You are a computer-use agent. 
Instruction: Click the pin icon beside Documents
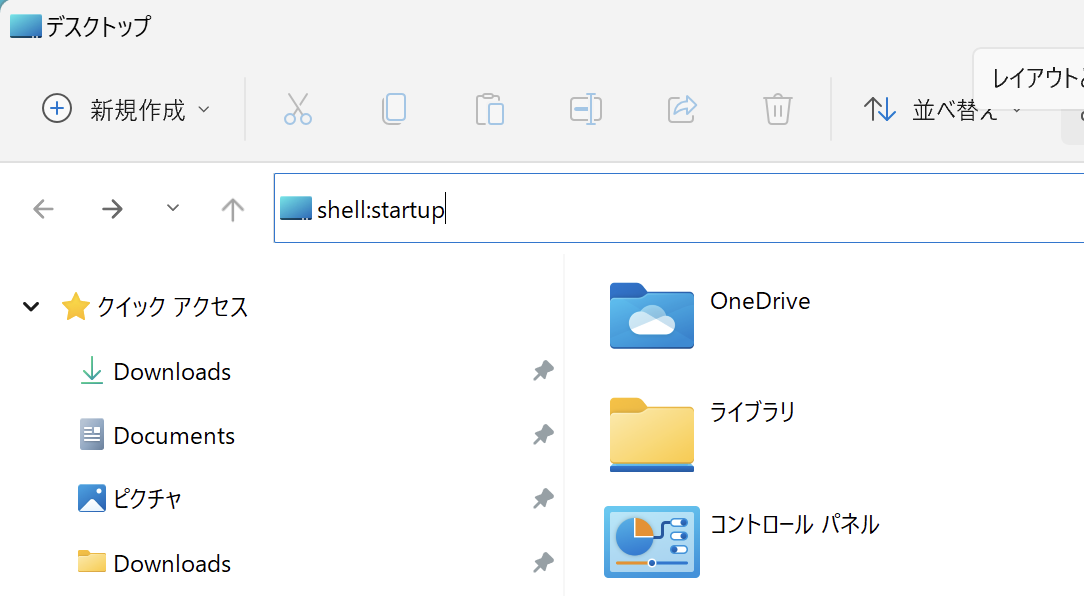543,434
